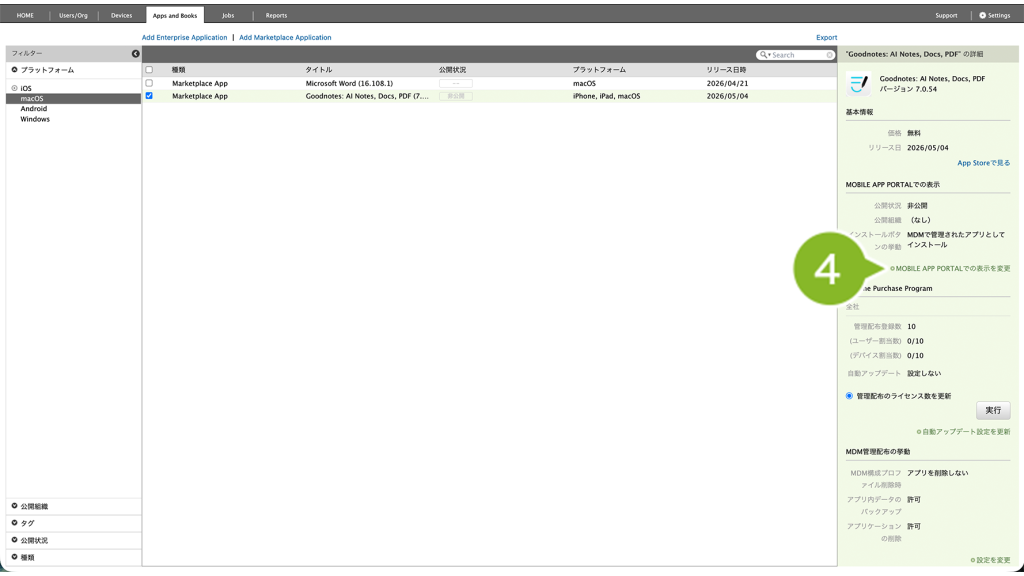This screenshot has width=1024, height=576.
Task: Sort by タイトル column header
Action: click(319, 70)
